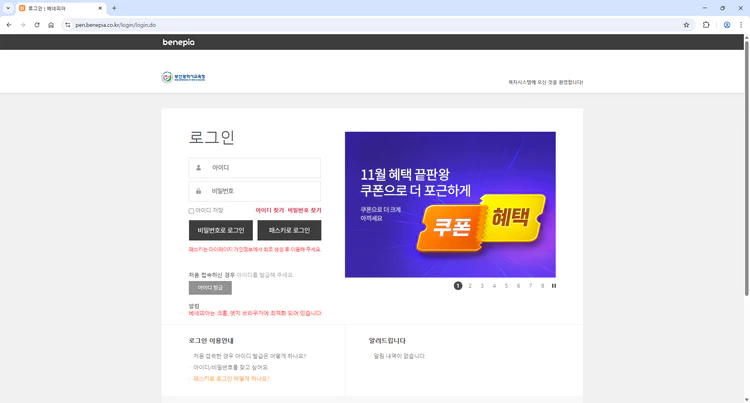Click the 아이디 찾기 link
This screenshot has height=403, width=750.
coord(269,211)
